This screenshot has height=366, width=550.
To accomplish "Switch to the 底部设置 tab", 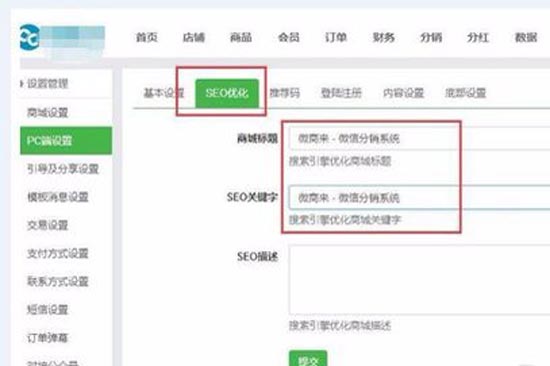I will [x=465, y=93].
